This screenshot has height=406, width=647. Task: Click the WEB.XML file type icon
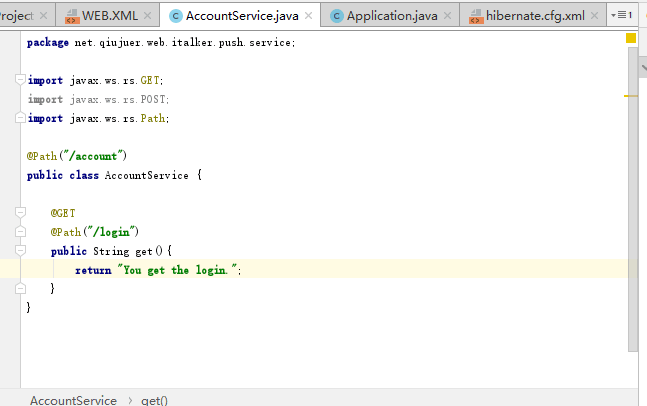click(72, 16)
